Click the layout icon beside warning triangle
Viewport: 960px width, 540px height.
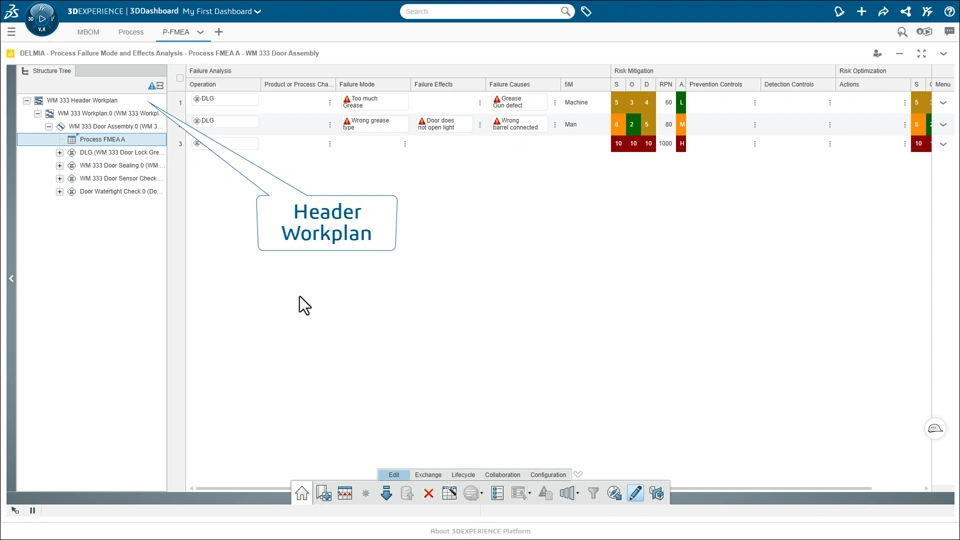click(160, 86)
